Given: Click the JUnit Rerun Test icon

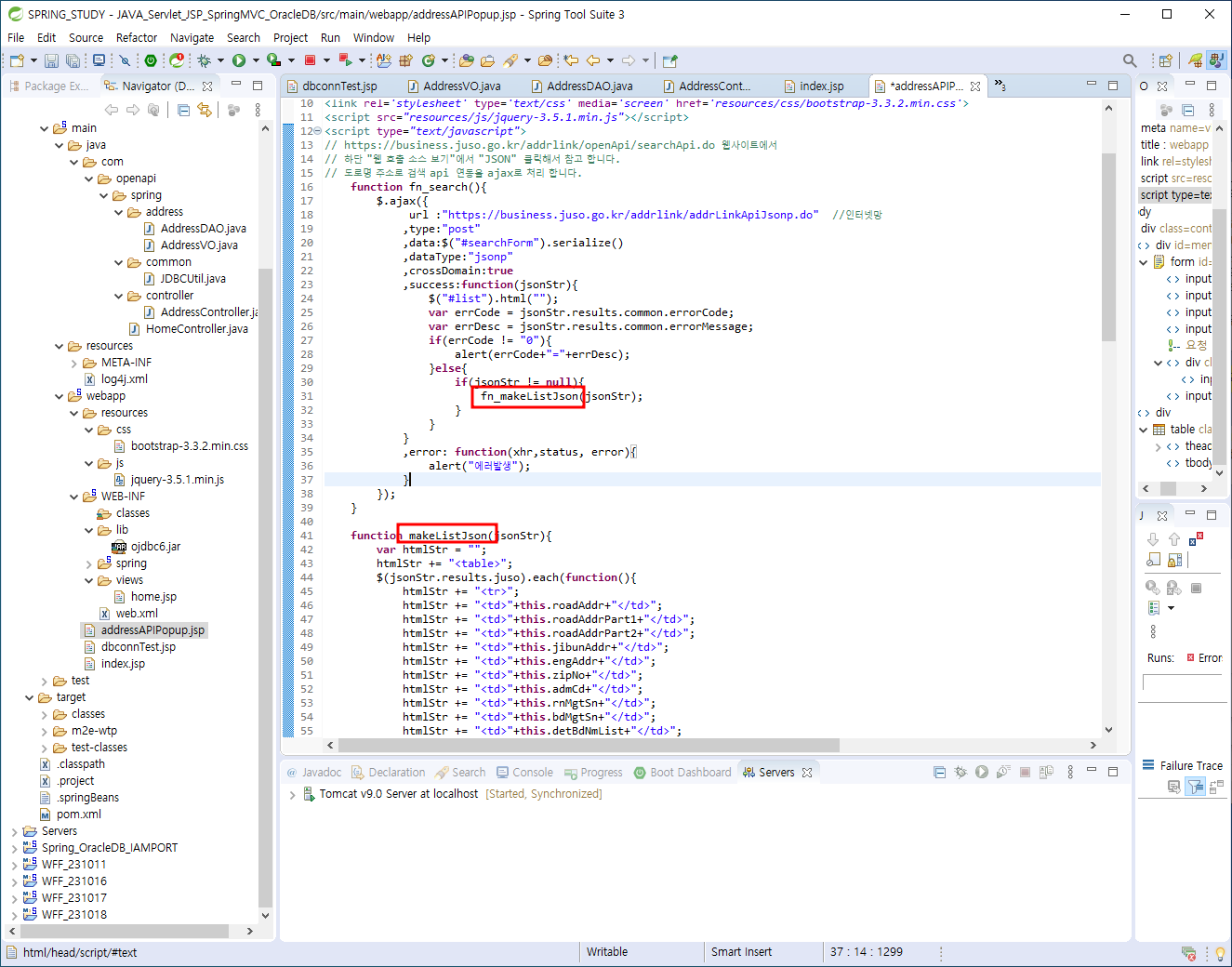Looking at the screenshot, I should 1153,588.
